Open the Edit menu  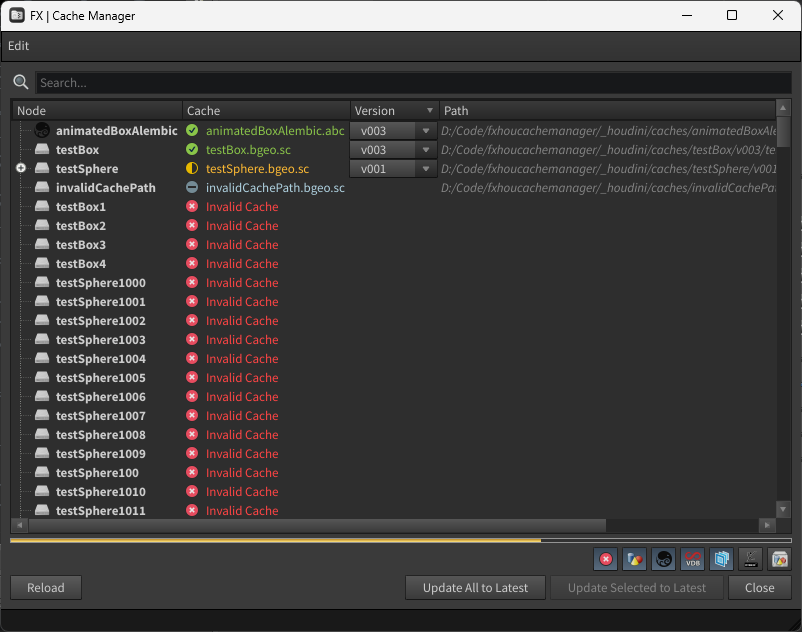(18, 46)
